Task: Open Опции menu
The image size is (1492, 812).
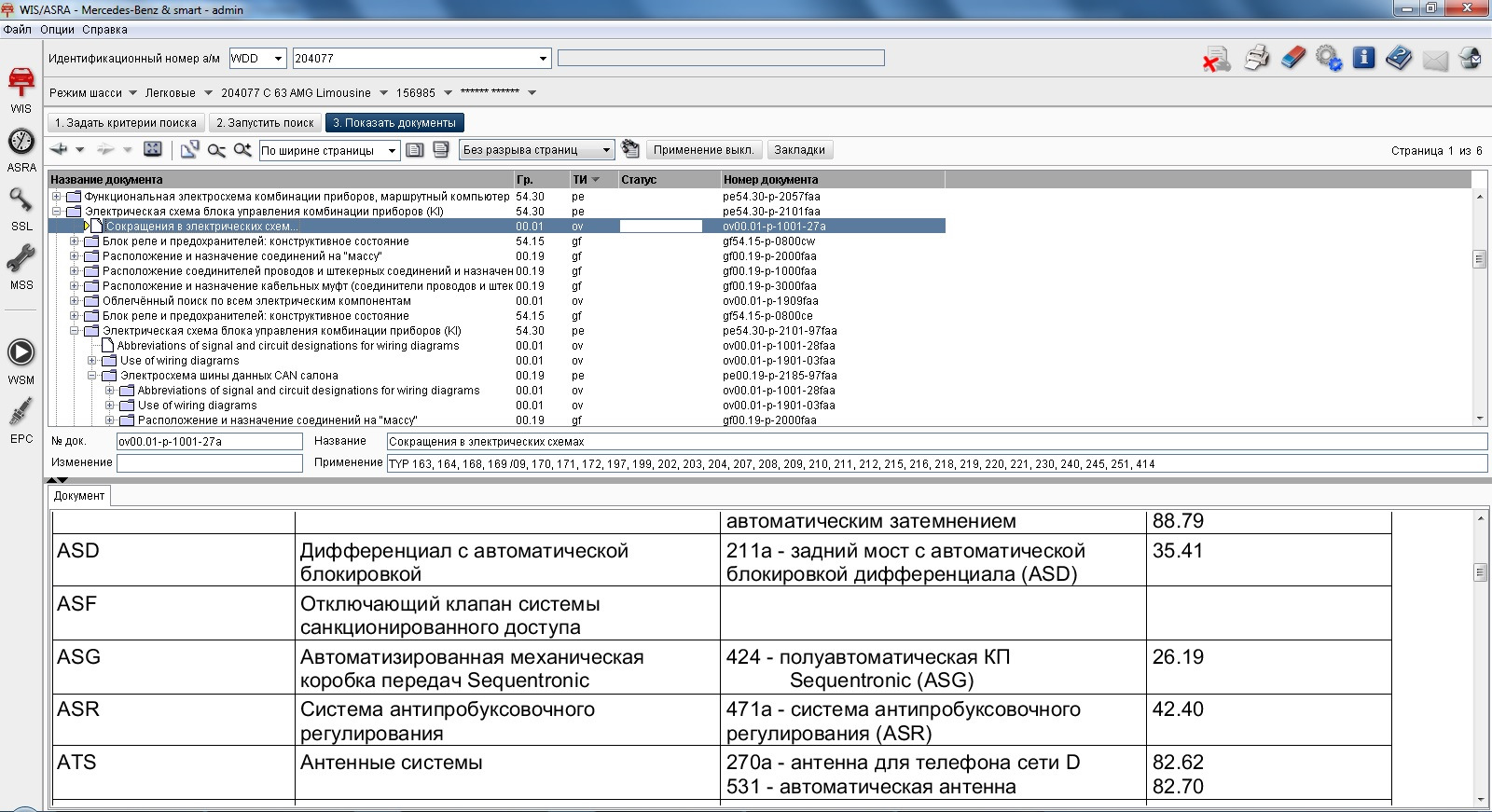Action: (x=57, y=30)
